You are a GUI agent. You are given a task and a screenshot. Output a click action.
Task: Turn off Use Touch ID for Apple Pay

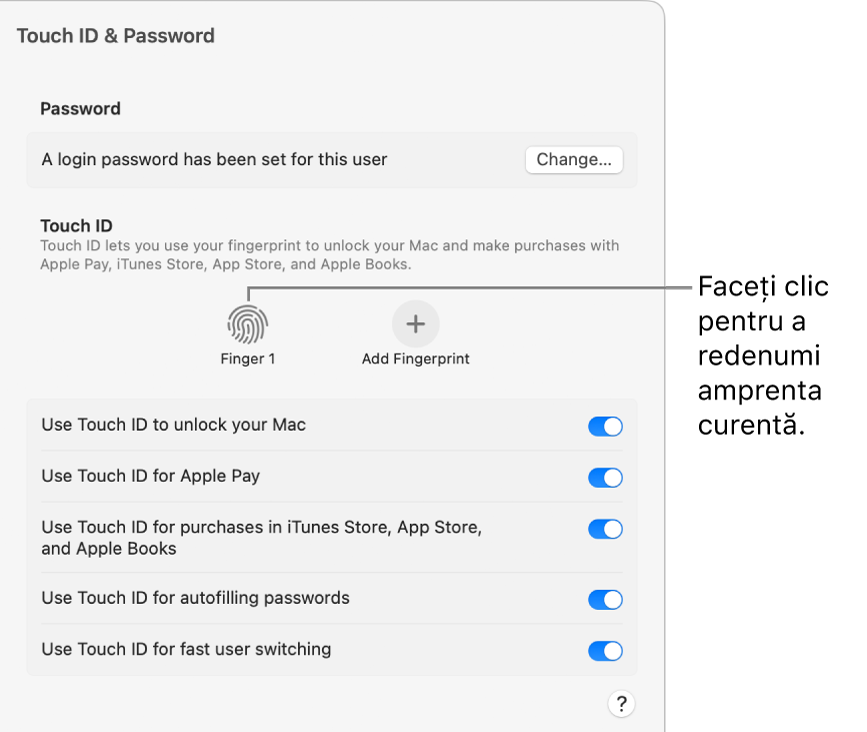point(604,477)
